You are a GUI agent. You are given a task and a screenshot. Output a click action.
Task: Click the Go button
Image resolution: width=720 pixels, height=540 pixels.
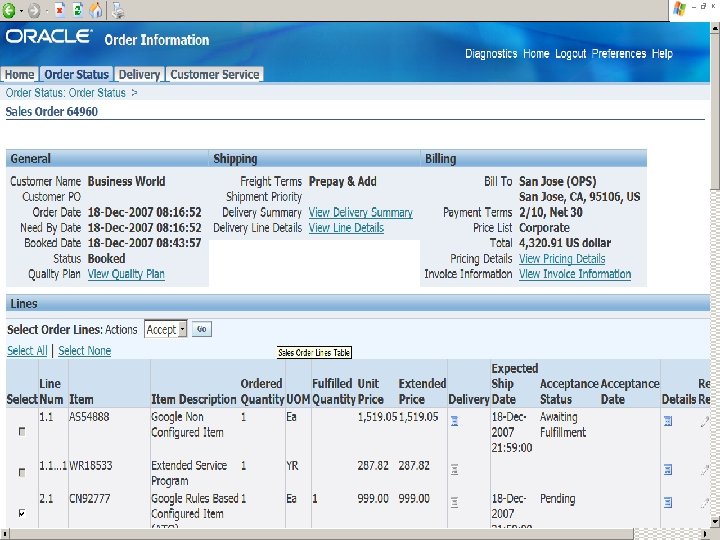pos(202,329)
